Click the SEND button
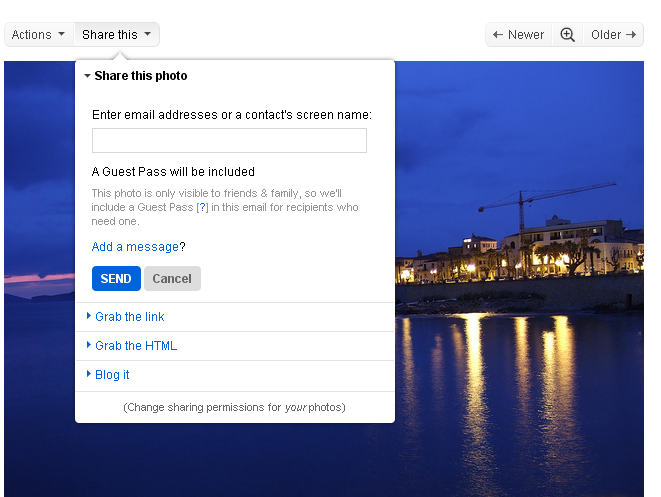This screenshot has height=497, width=661. (116, 279)
